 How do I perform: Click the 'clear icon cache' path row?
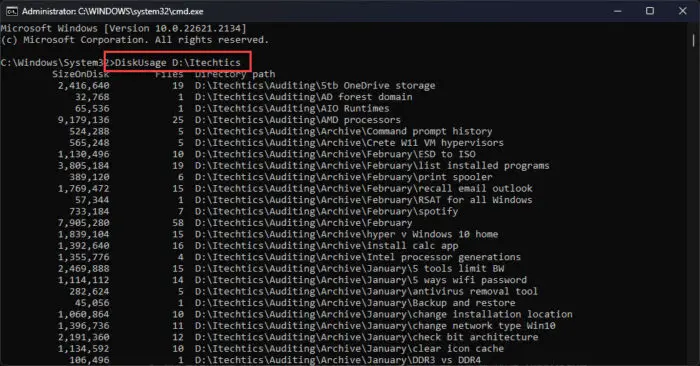[350, 349]
